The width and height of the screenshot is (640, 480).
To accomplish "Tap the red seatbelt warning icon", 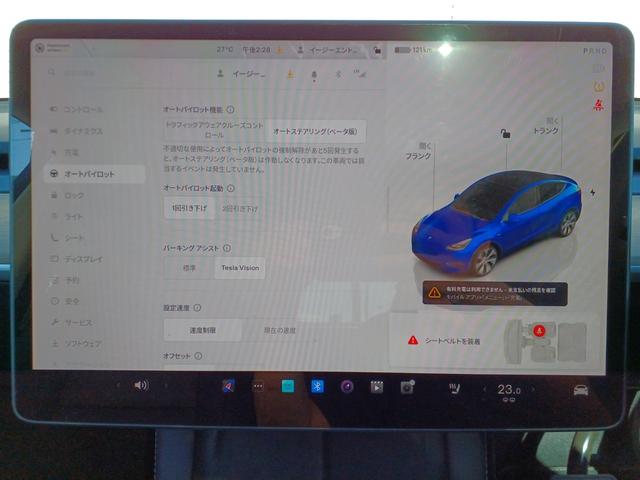I will click(x=598, y=106).
